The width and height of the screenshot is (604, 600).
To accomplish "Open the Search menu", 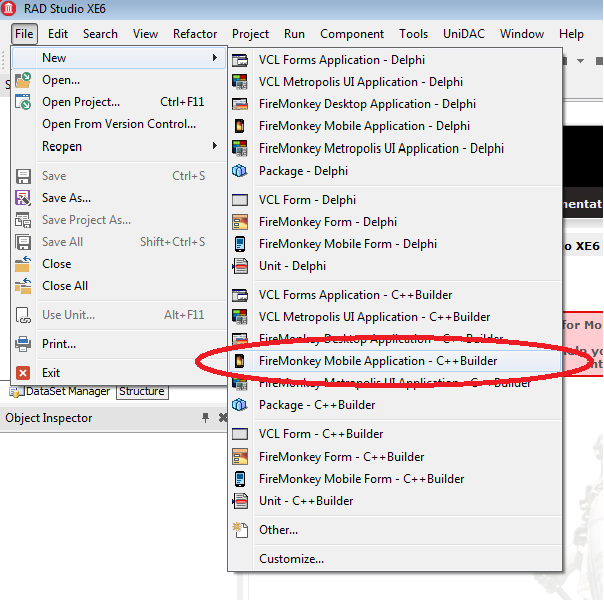I will click(100, 34).
